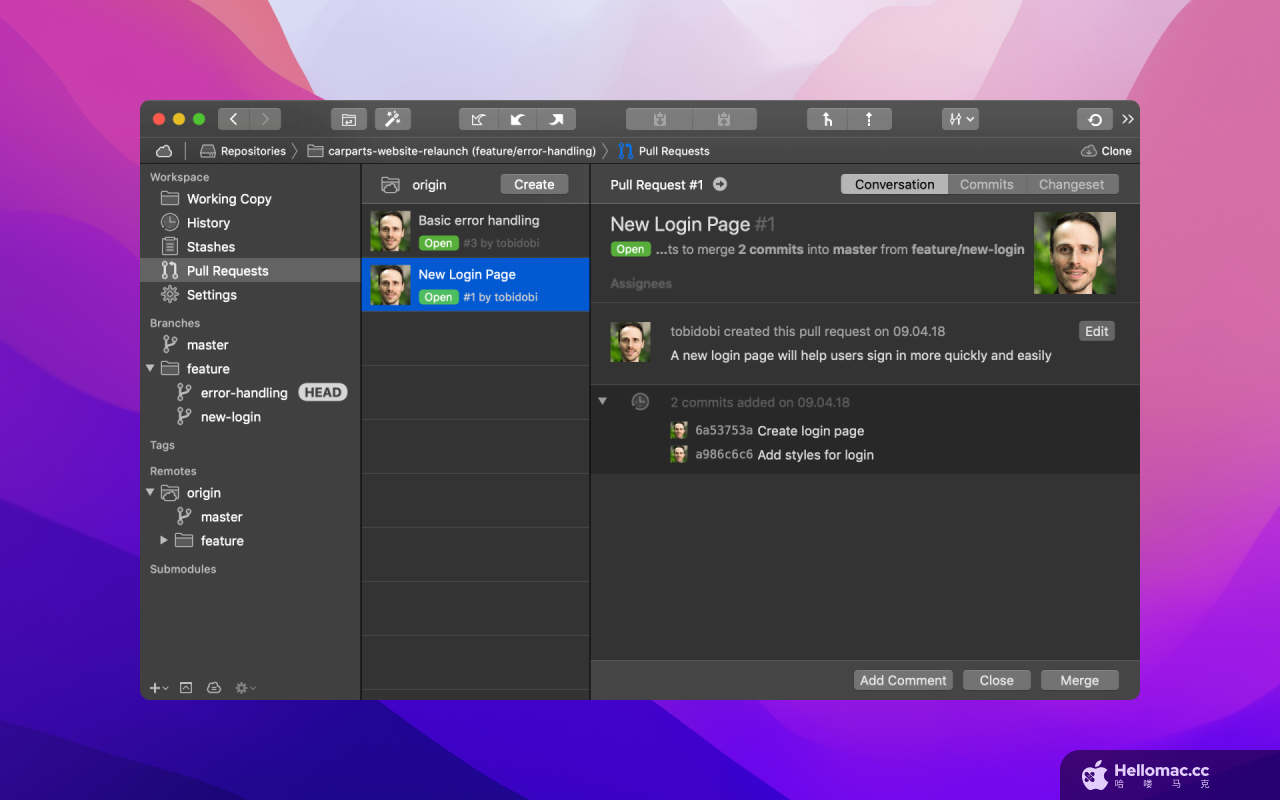Click Add Comment button
The width and height of the screenshot is (1280, 800).
(903, 680)
